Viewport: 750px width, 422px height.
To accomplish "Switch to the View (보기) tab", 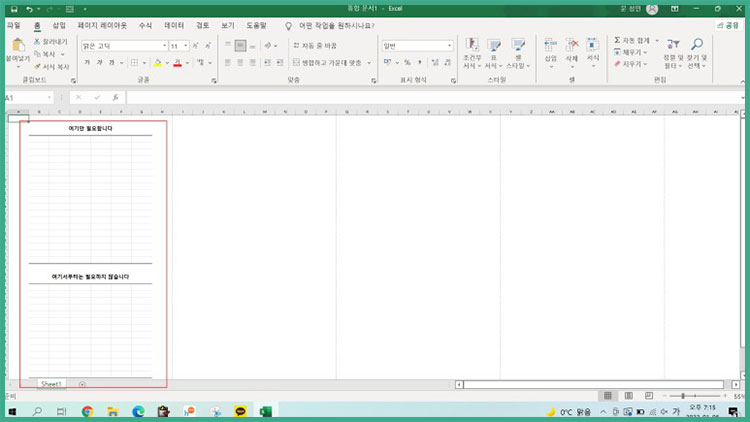I will coord(228,25).
